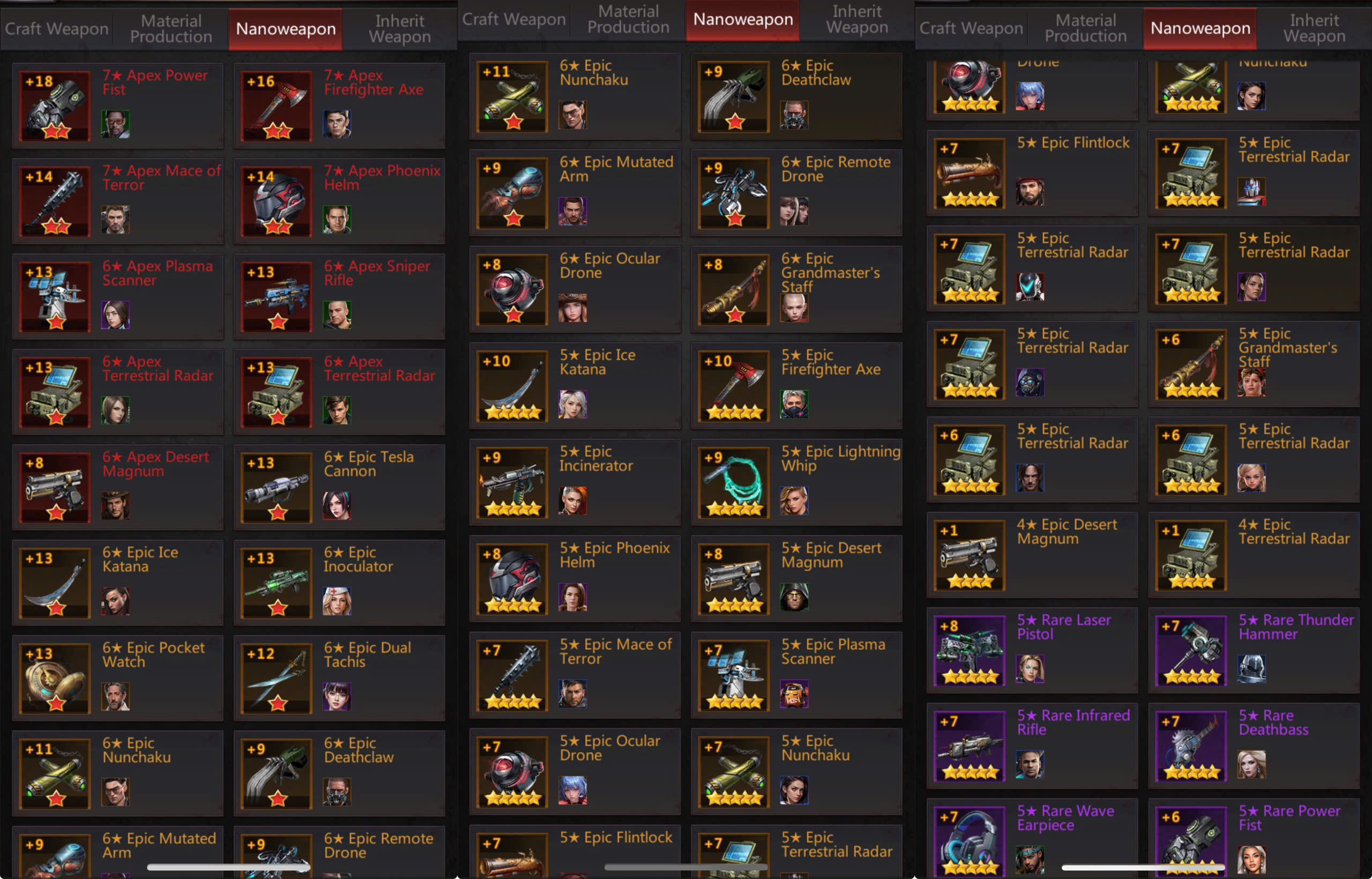
Task: Choose the 5★ Rare Deathbass guitar icon
Action: pos(1191,746)
